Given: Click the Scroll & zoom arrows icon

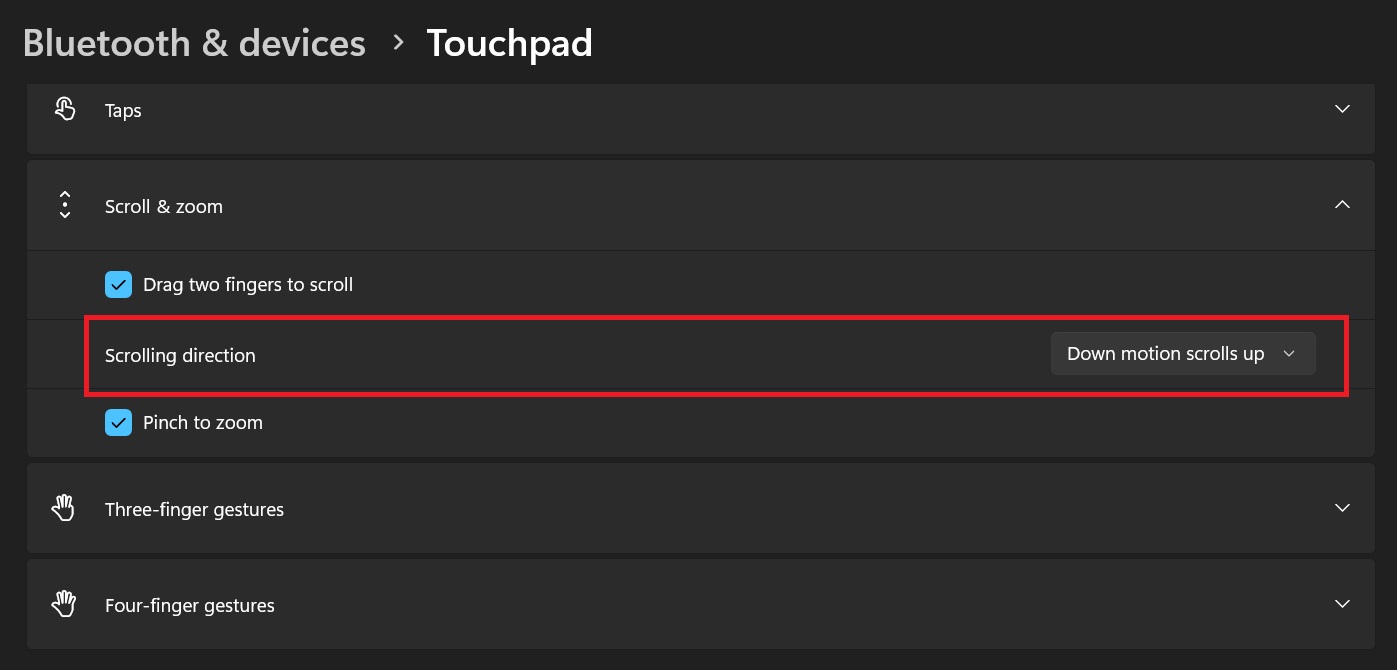Looking at the screenshot, I should pos(65,205).
